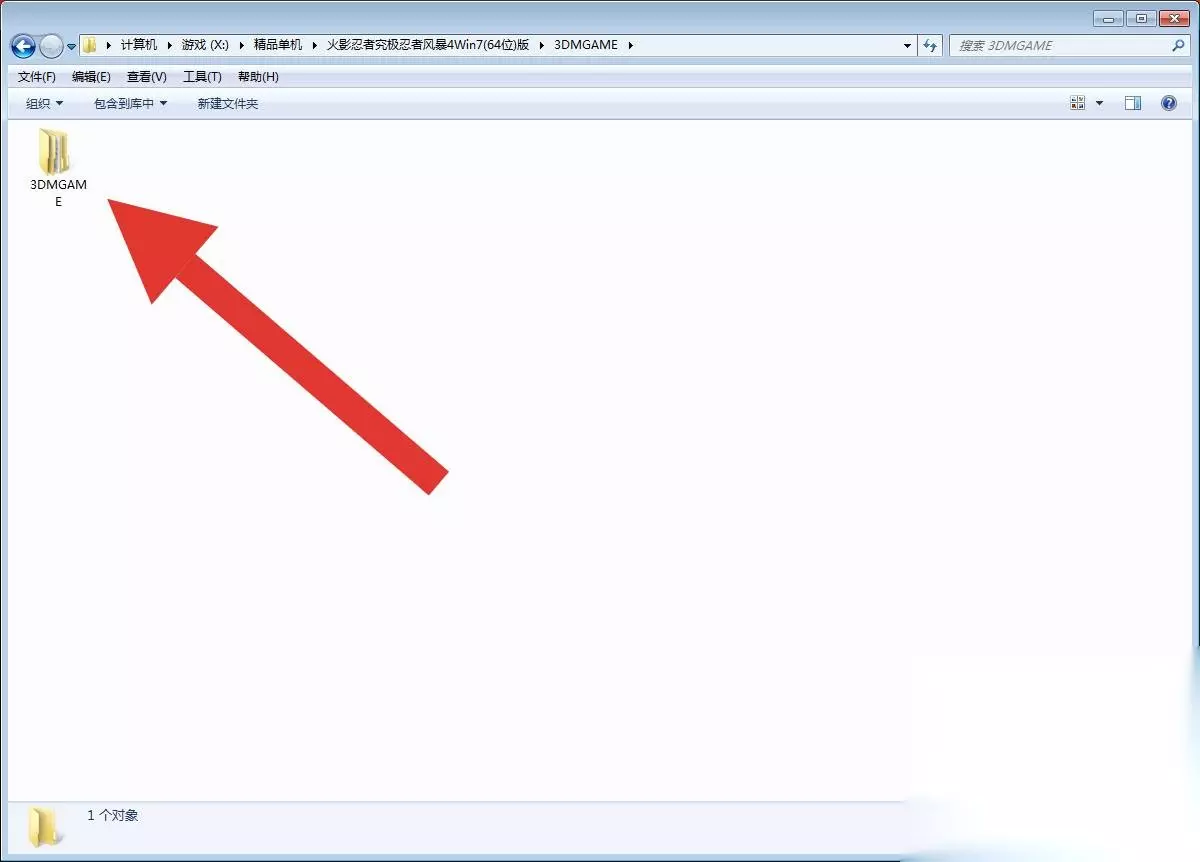Open the recent locations dropdown arrow

(x=72, y=47)
